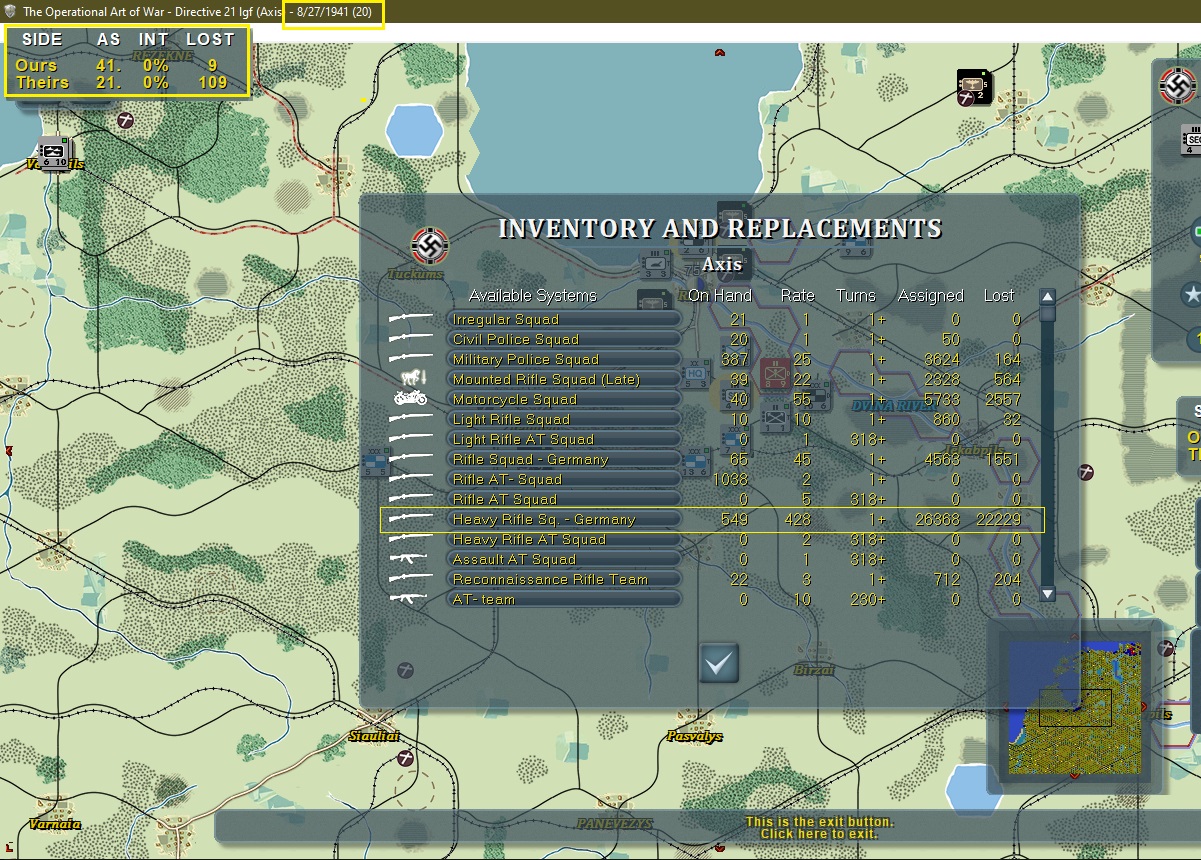Screen dimensions: 1201x860
Task: Select the Motorcycle Squad entry
Action: coord(564,399)
